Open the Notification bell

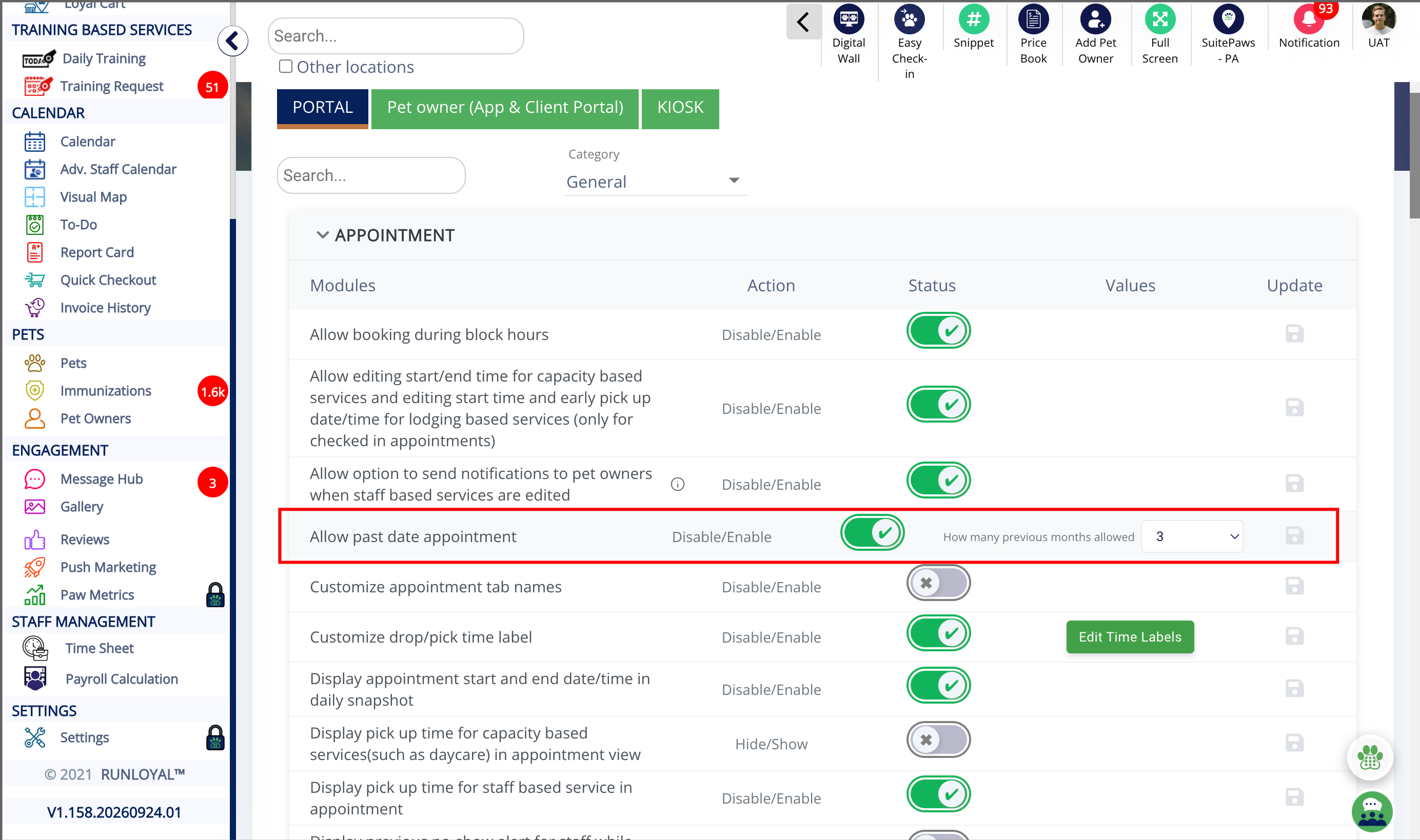click(x=1309, y=20)
